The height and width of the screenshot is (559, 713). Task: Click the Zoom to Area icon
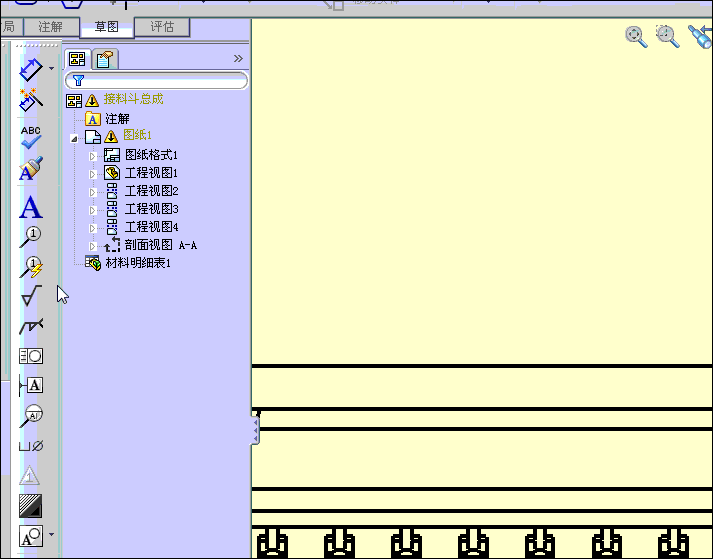click(x=668, y=36)
